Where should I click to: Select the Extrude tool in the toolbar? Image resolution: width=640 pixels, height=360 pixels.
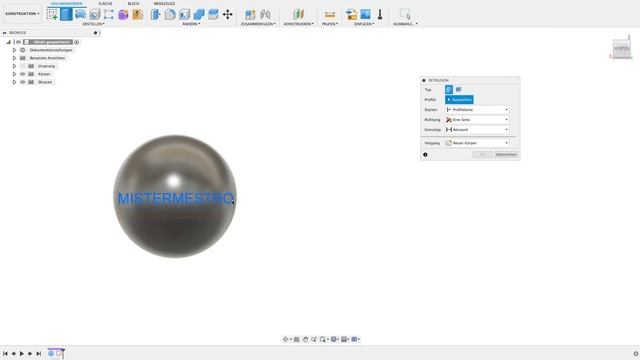coord(66,14)
